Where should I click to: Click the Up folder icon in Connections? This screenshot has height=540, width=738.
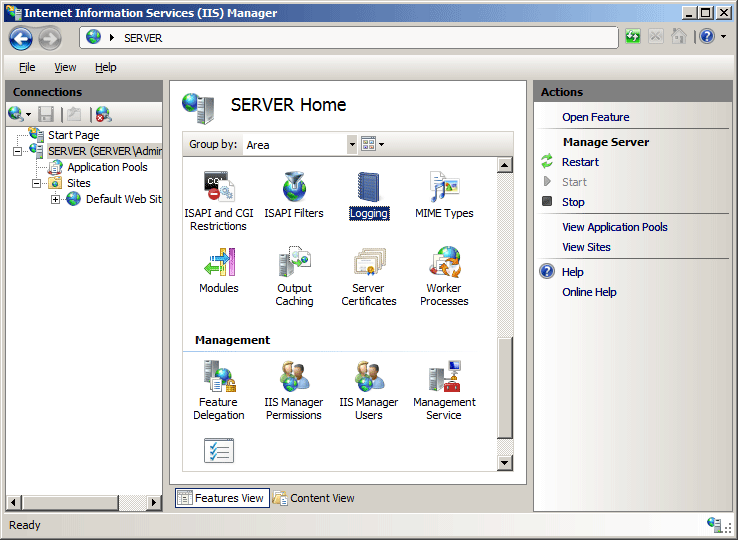pyautogui.click(x=74, y=114)
